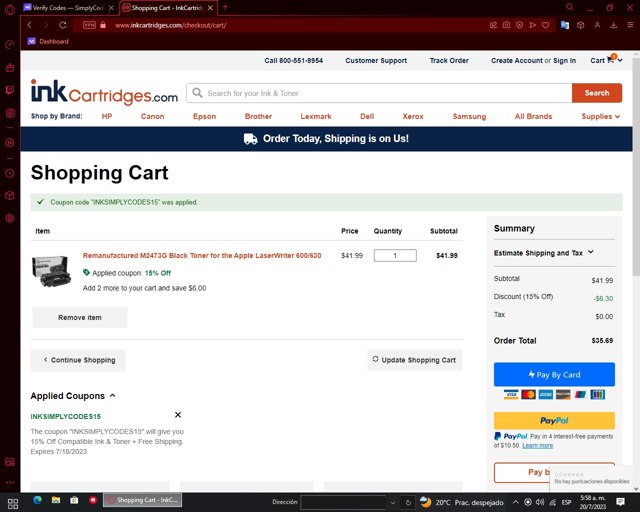This screenshot has width=640, height=512.
Task: Switch to Verify Codes SimplyCodes tab
Action: (69, 8)
